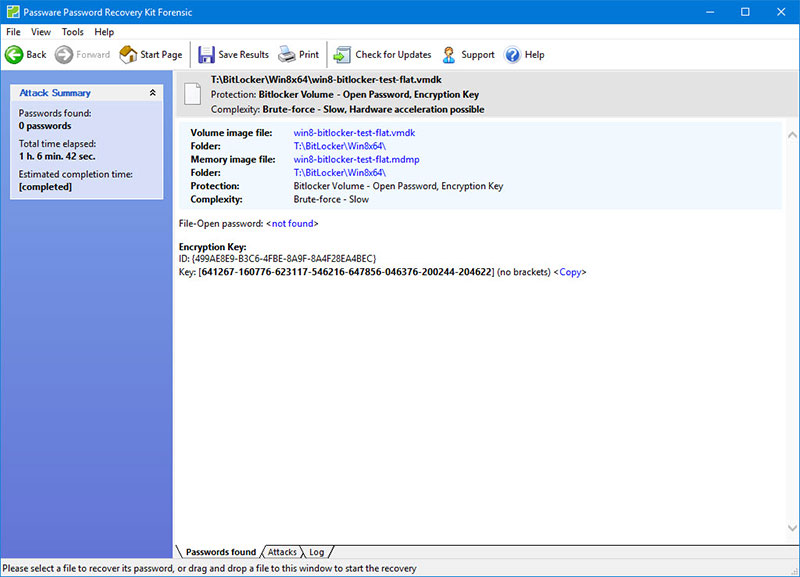The width and height of the screenshot is (800, 577).
Task: Click the Save Results floppy disk icon
Action: point(206,55)
